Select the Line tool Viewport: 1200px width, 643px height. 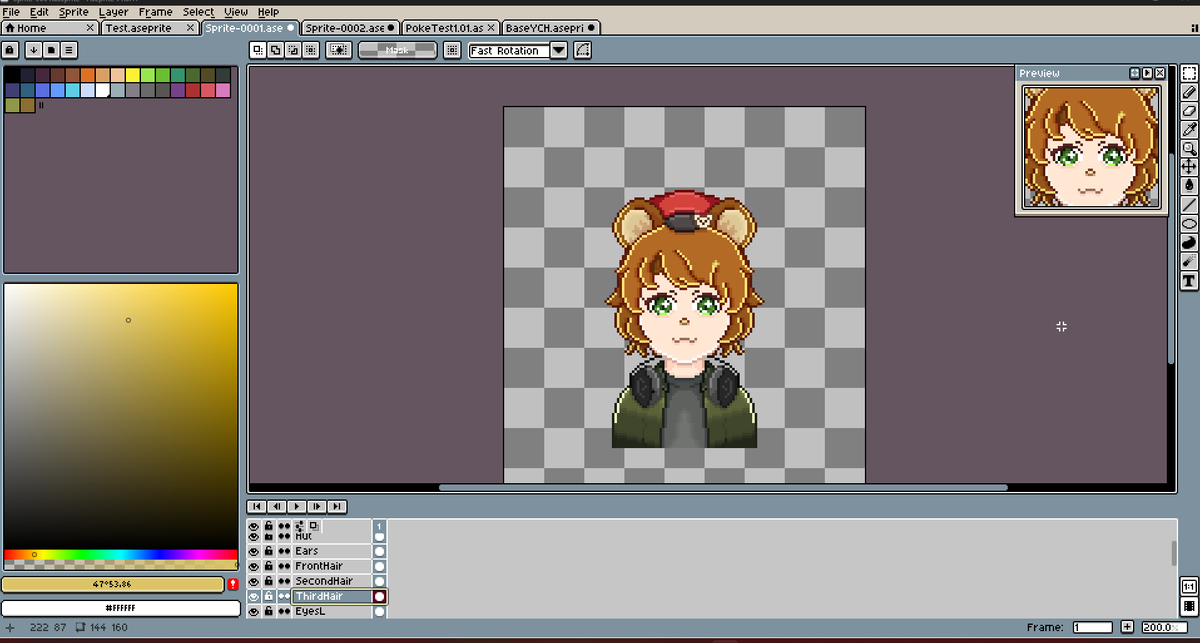tap(1190, 204)
